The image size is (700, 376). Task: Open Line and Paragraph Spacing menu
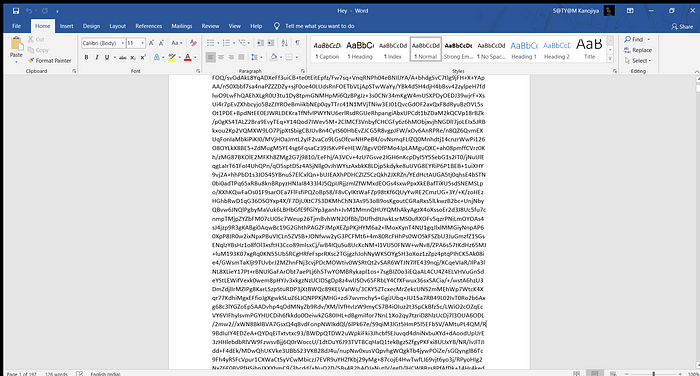[x=256, y=58]
